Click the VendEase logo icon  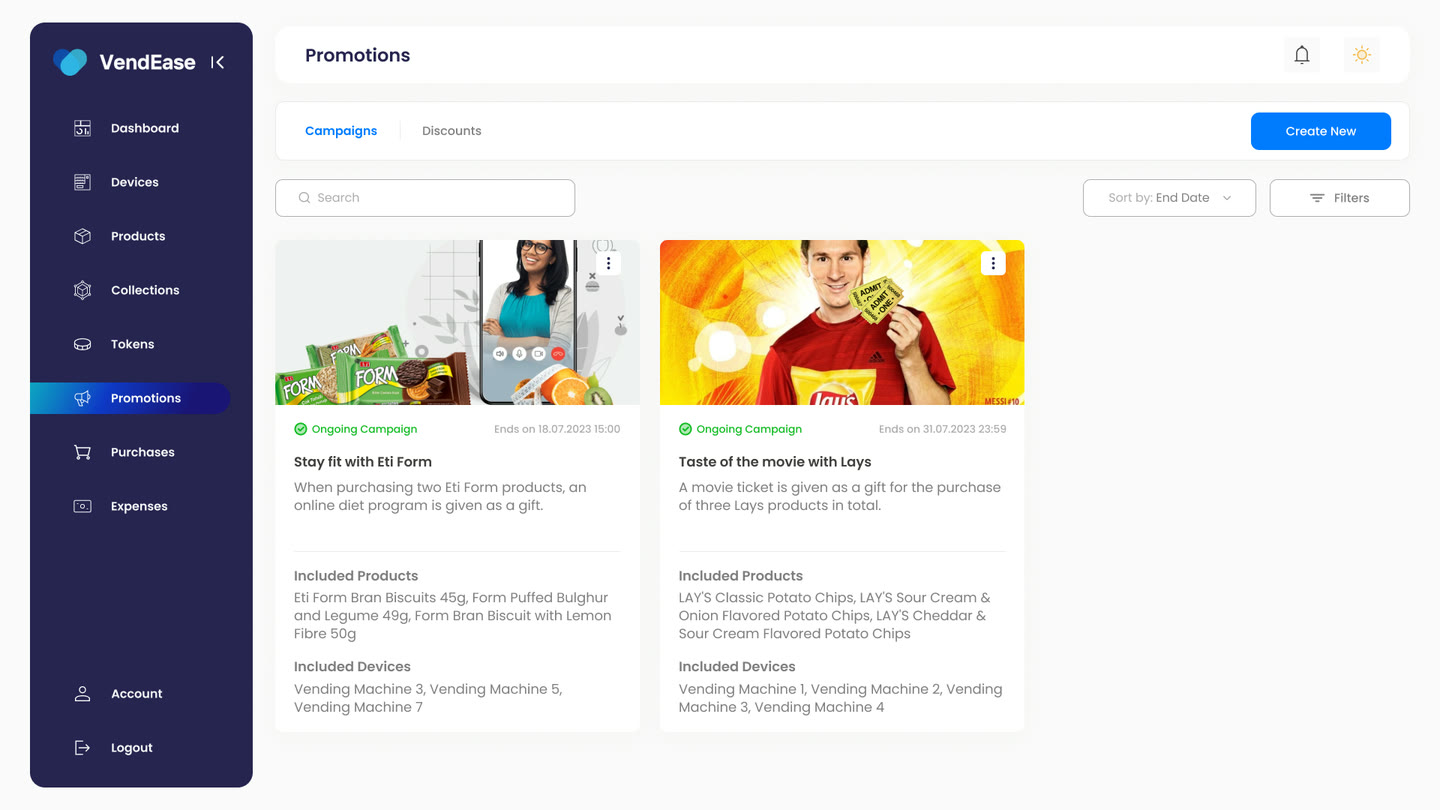[70, 62]
